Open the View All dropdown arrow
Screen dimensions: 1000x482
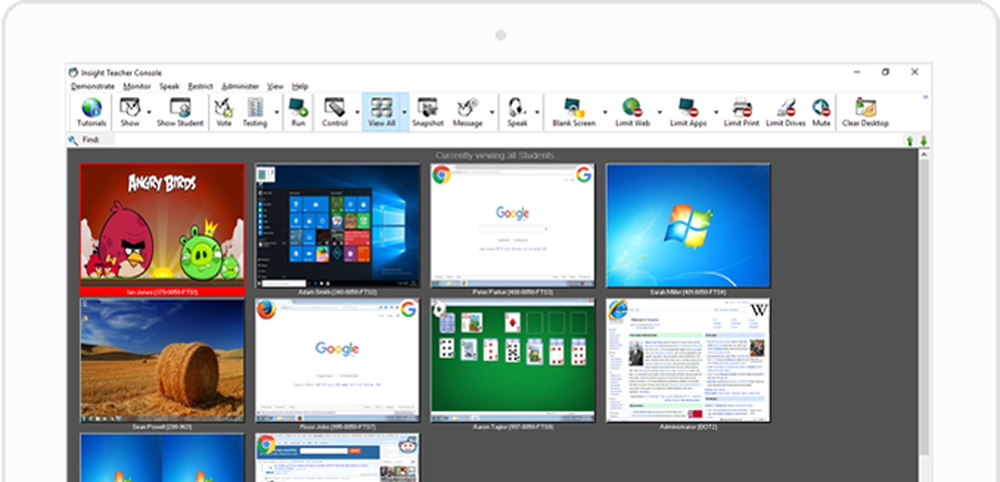click(x=404, y=112)
